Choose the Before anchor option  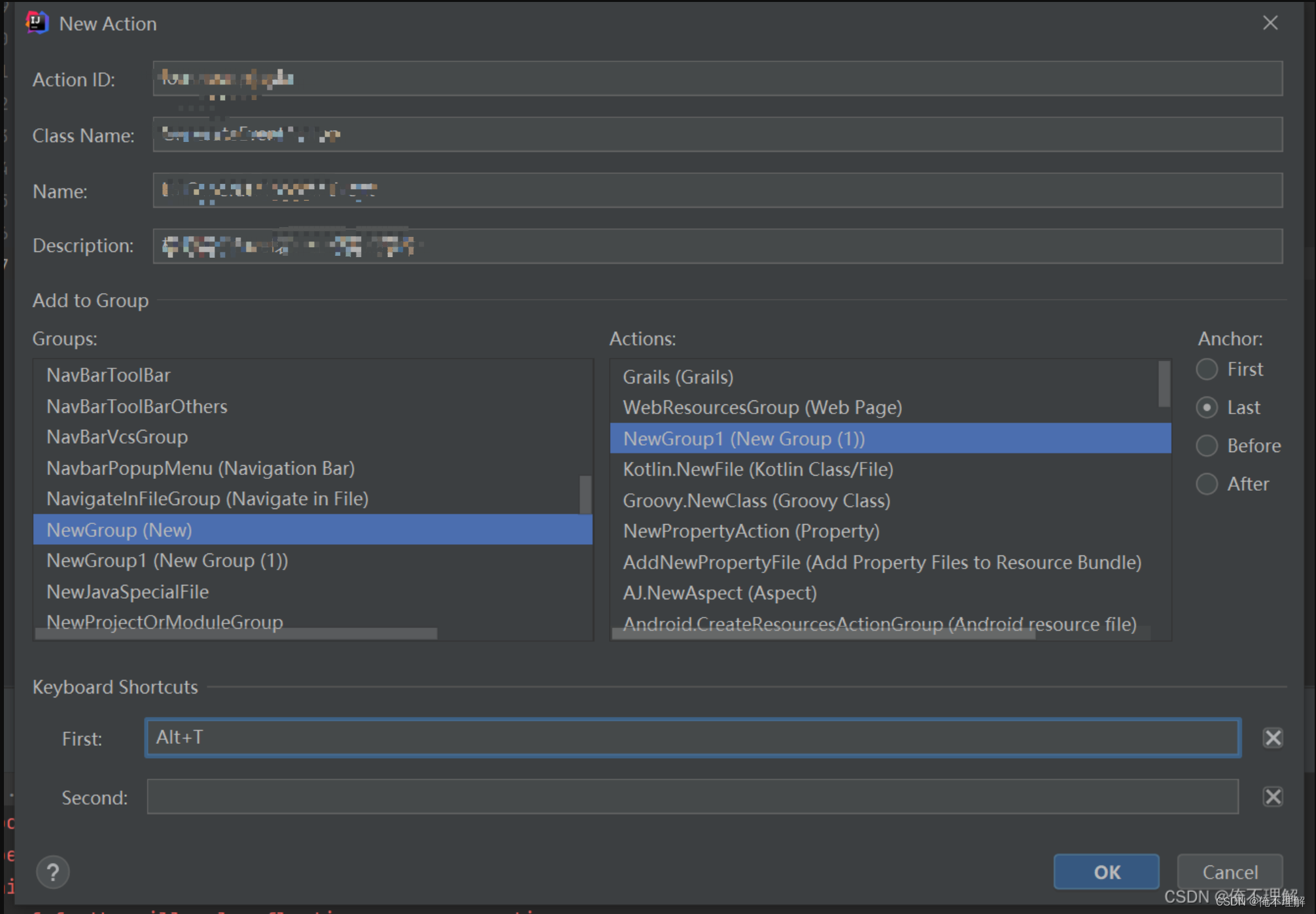pos(1207,446)
